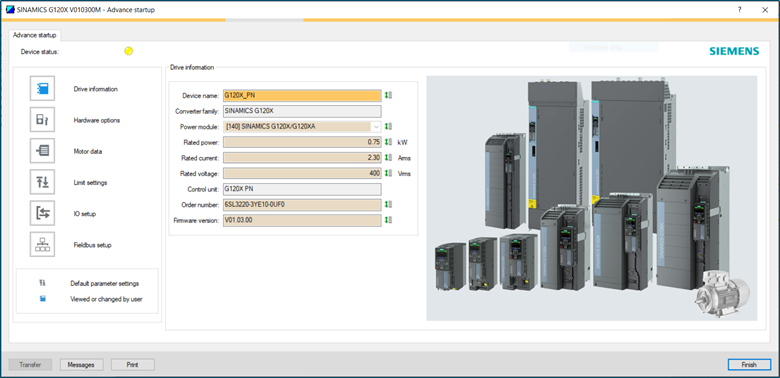Click the Rated power value field
Viewport: 780px width, 378px height.
[302, 142]
